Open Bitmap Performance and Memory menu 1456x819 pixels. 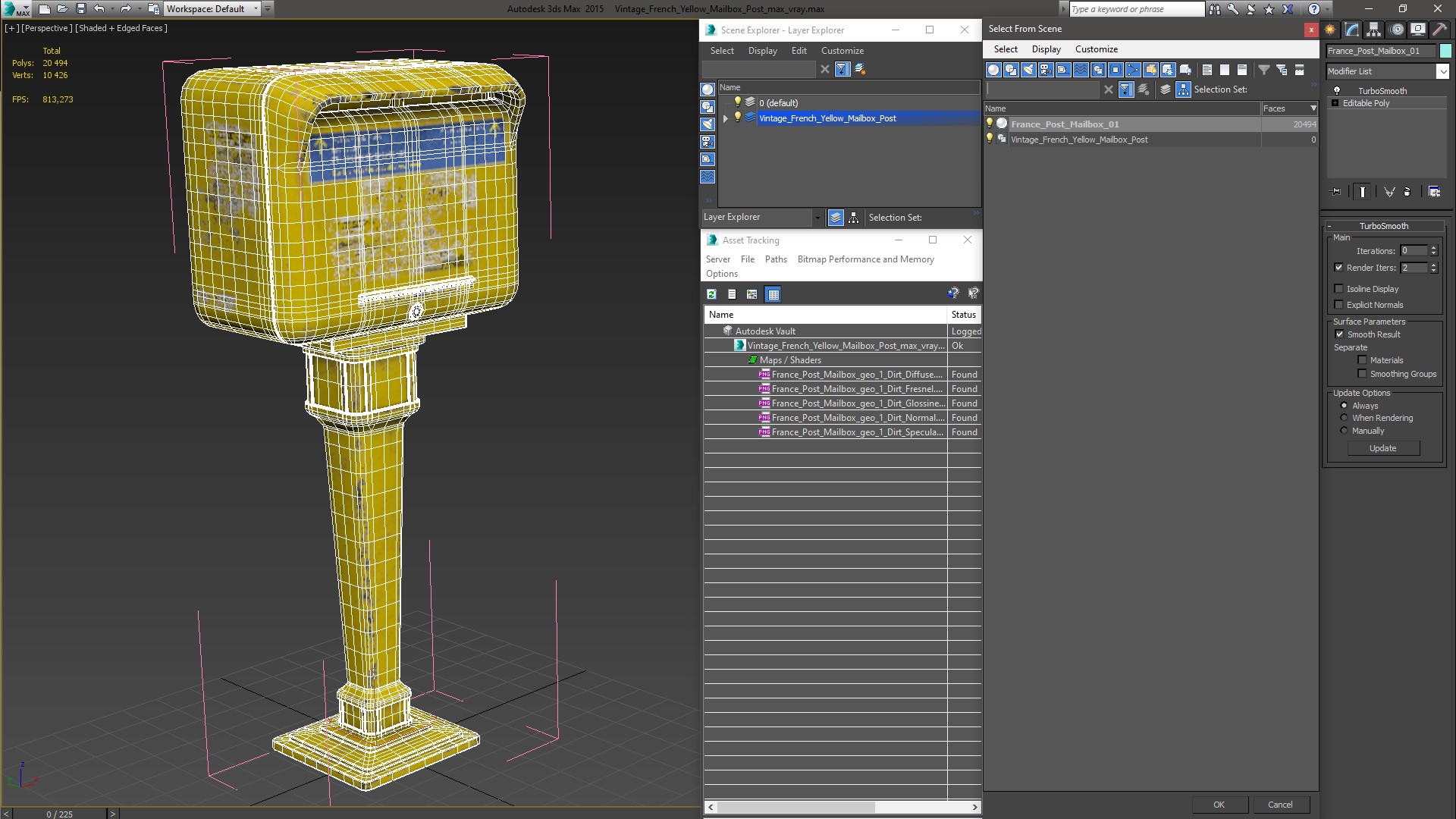click(x=865, y=259)
